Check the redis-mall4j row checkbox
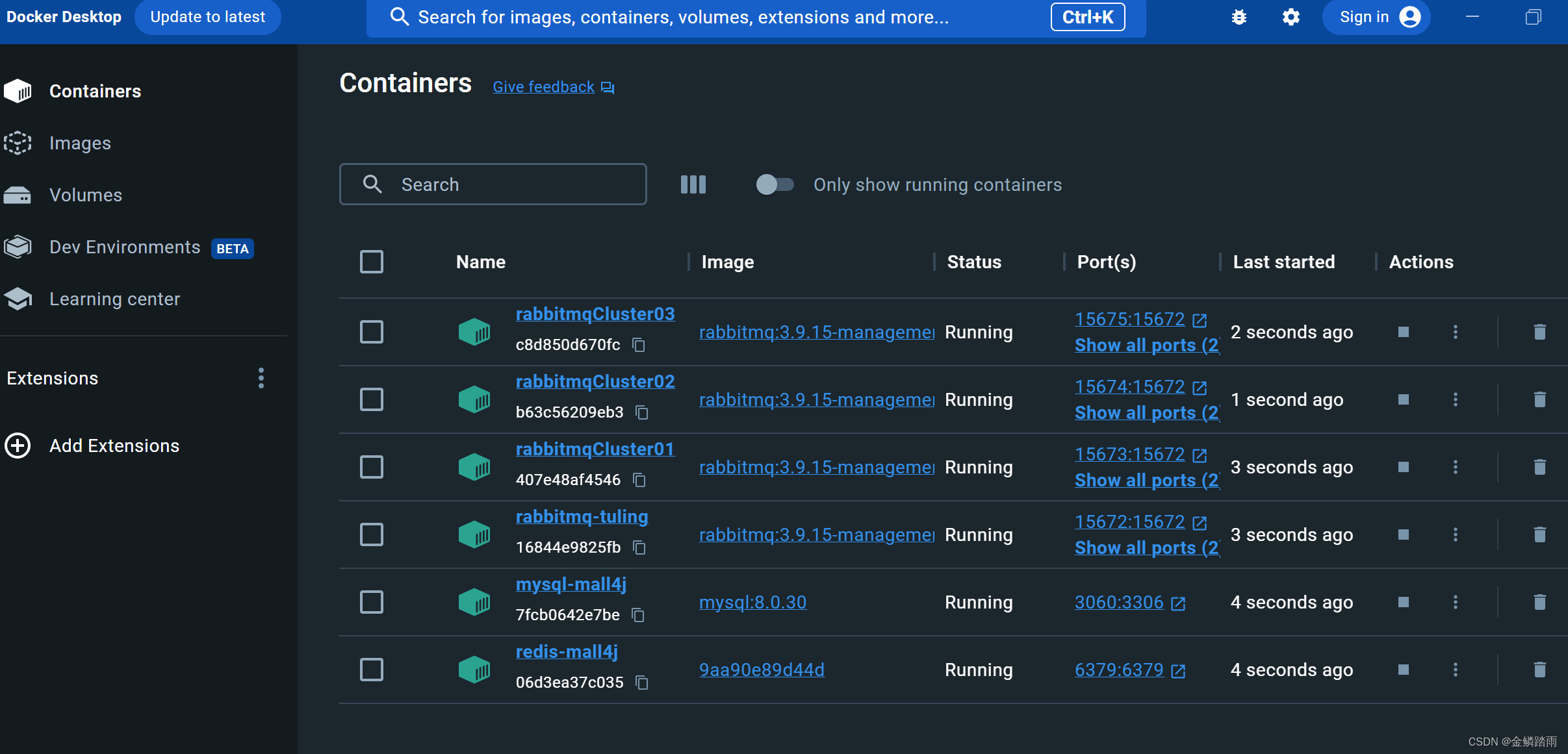 coord(372,670)
